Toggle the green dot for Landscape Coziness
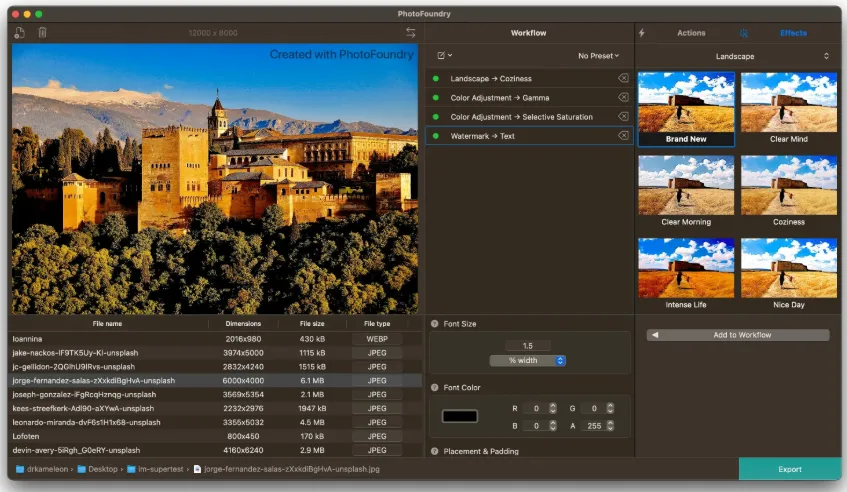 click(x=436, y=78)
